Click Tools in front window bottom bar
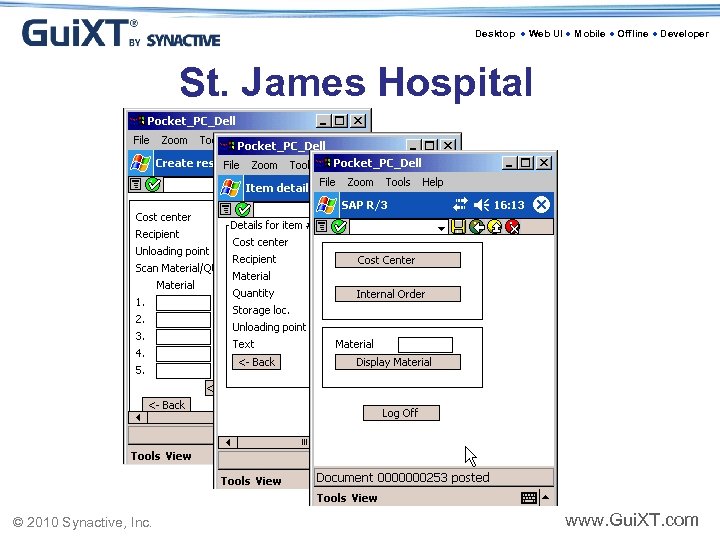The height and width of the screenshot is (540, 720). tap(331, 498)
